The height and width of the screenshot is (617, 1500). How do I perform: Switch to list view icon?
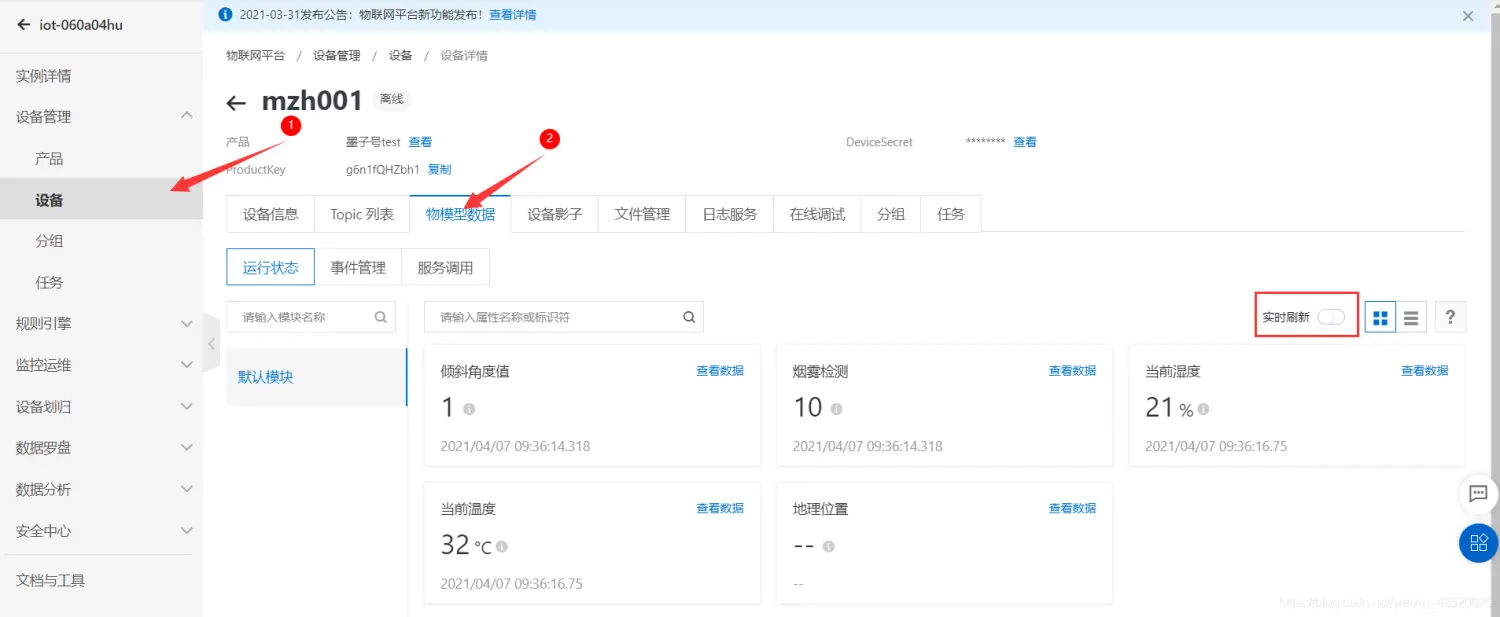[1411, 318]
